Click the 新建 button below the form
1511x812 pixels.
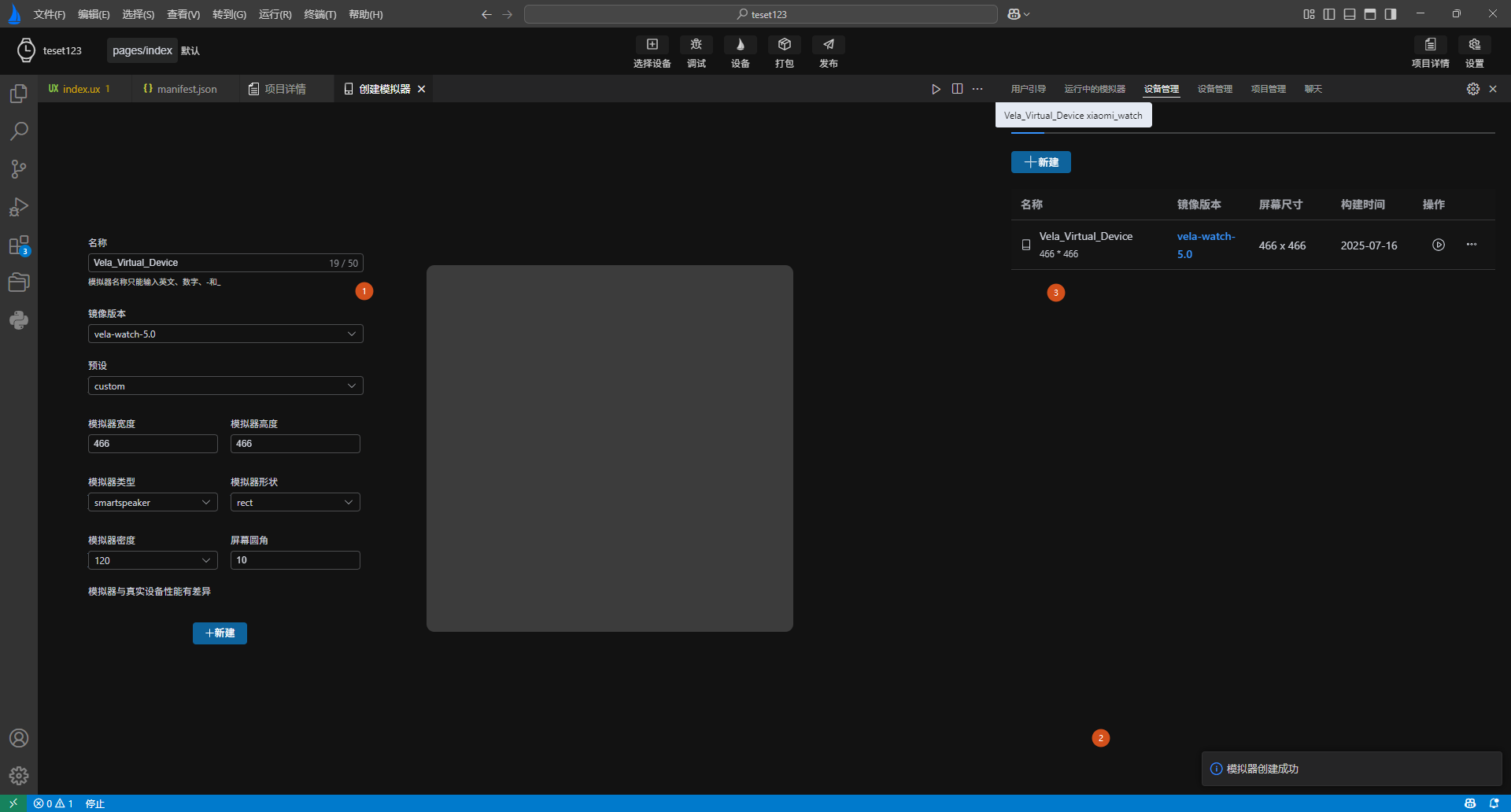pos(220,633)
